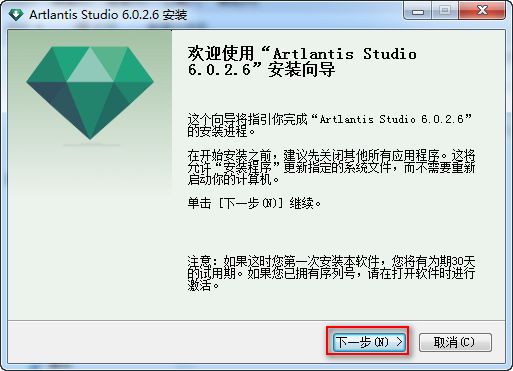Click the title bar text Artlantis Studio 6.0.2.6 安装
Viewport: 513px width, 371px height.
tap(108, 15)
